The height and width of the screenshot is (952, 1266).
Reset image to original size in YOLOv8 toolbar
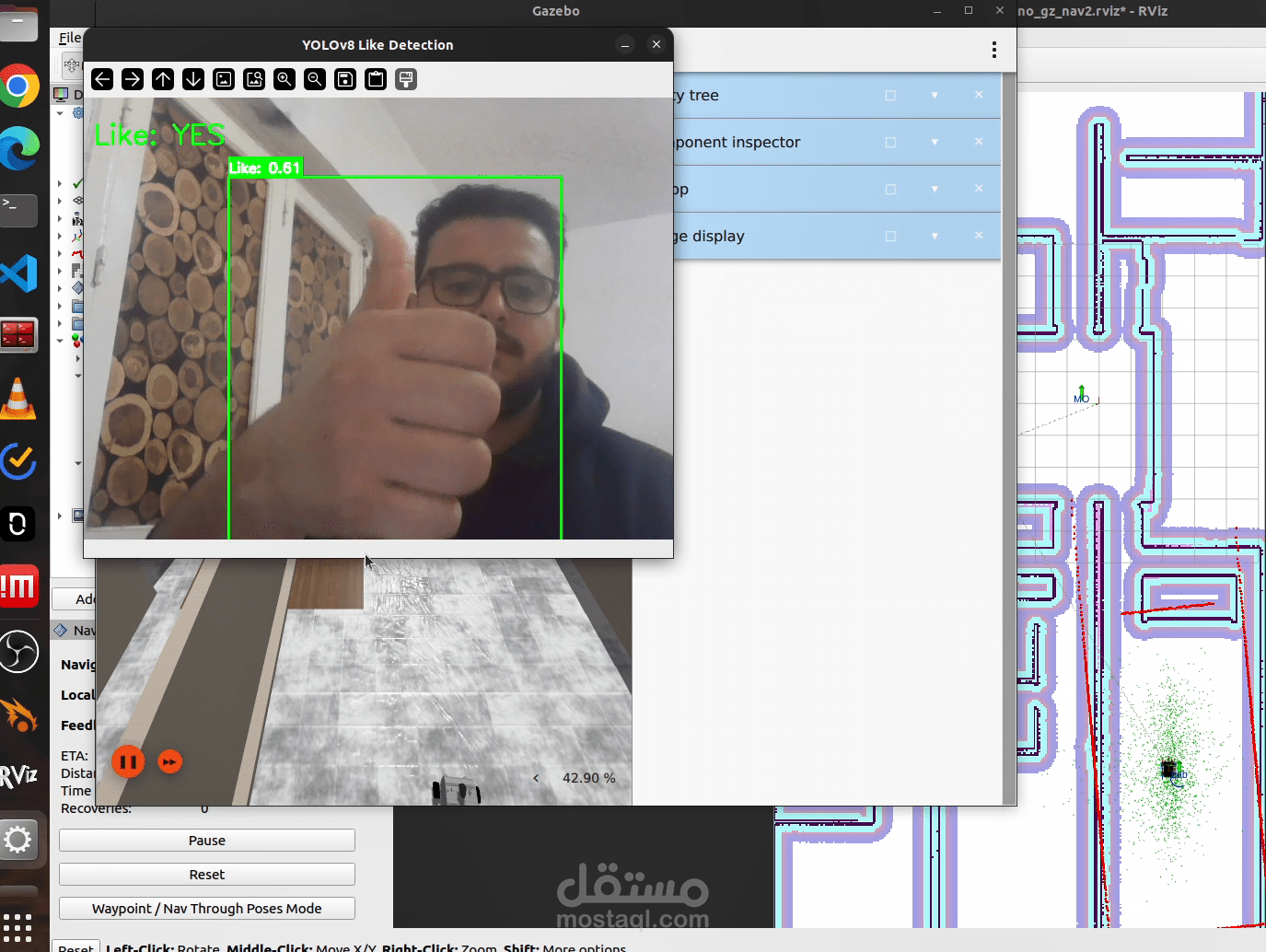(224, 79)
